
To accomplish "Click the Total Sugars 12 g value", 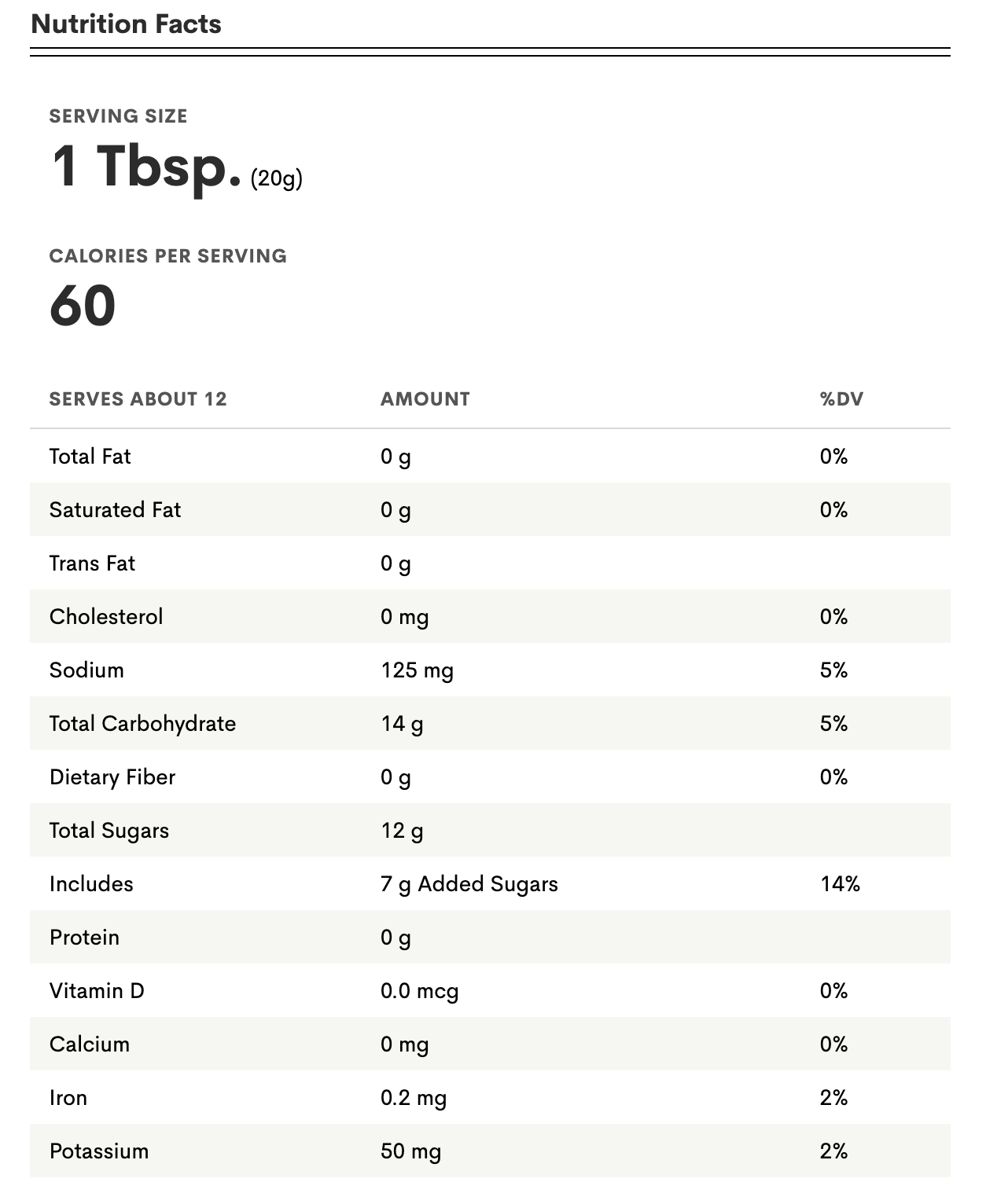I will click(x=403, y=831).
